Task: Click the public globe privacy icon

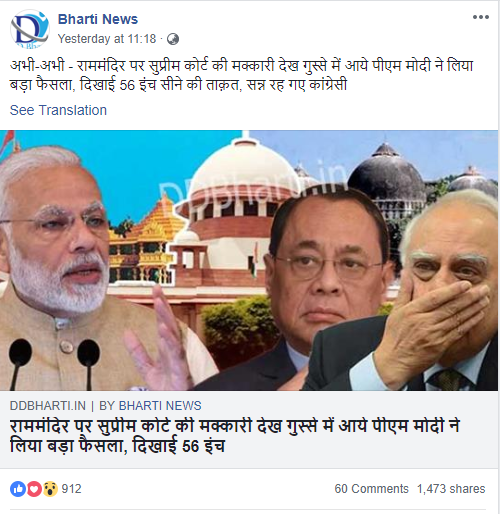Action: pyautogui.click(x=173, y=39)
